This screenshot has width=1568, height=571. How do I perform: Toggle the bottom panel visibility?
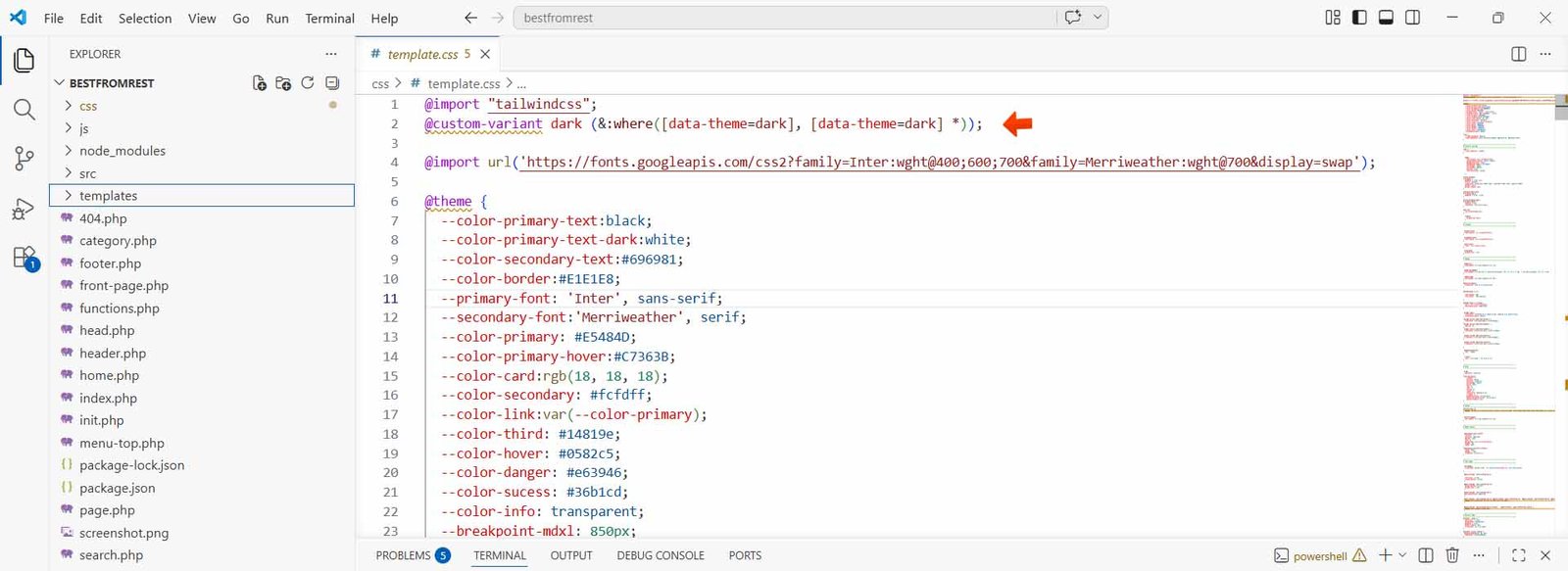(1386, 18)
